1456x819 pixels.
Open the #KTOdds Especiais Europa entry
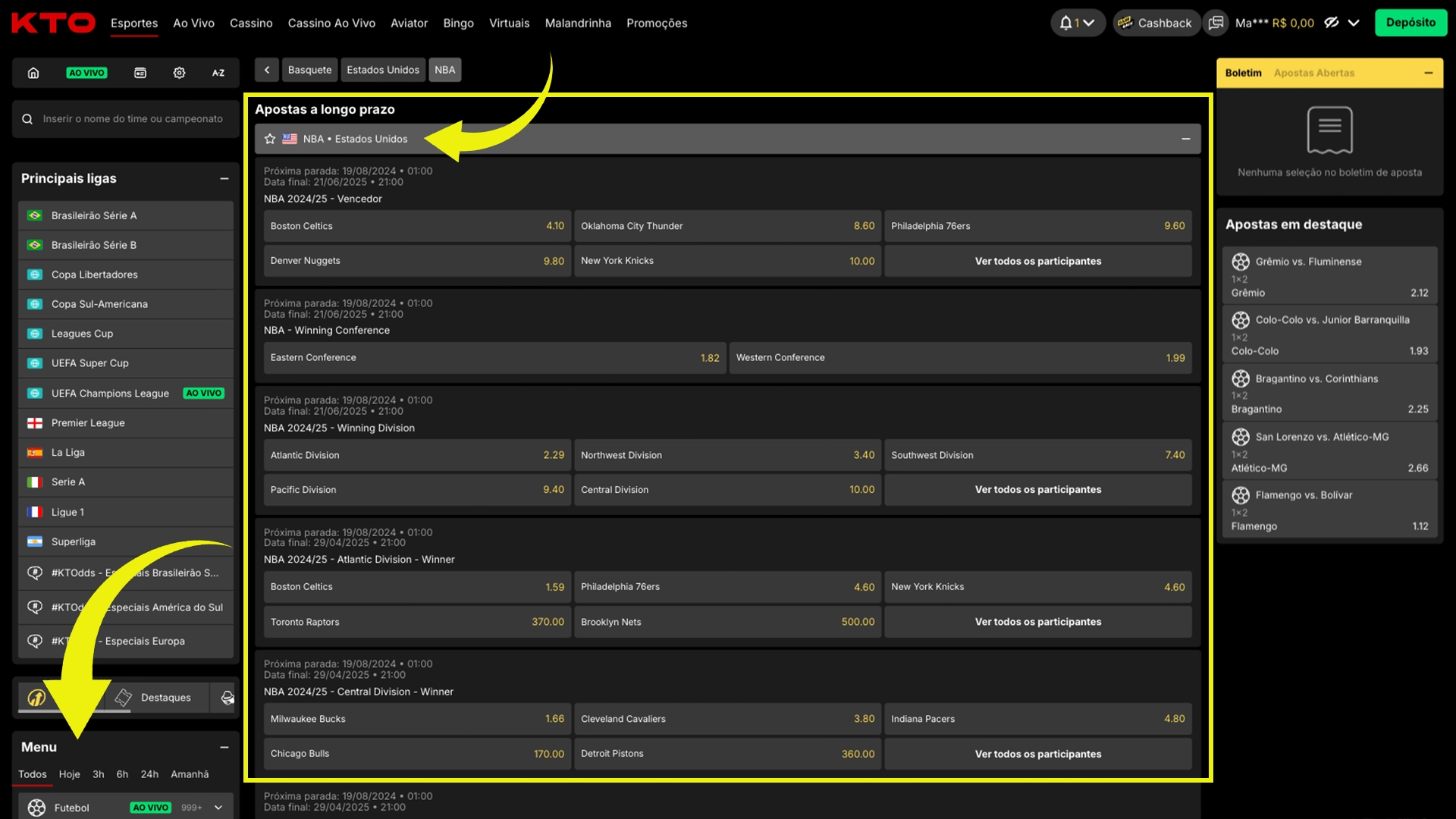(x=126, y=641)
